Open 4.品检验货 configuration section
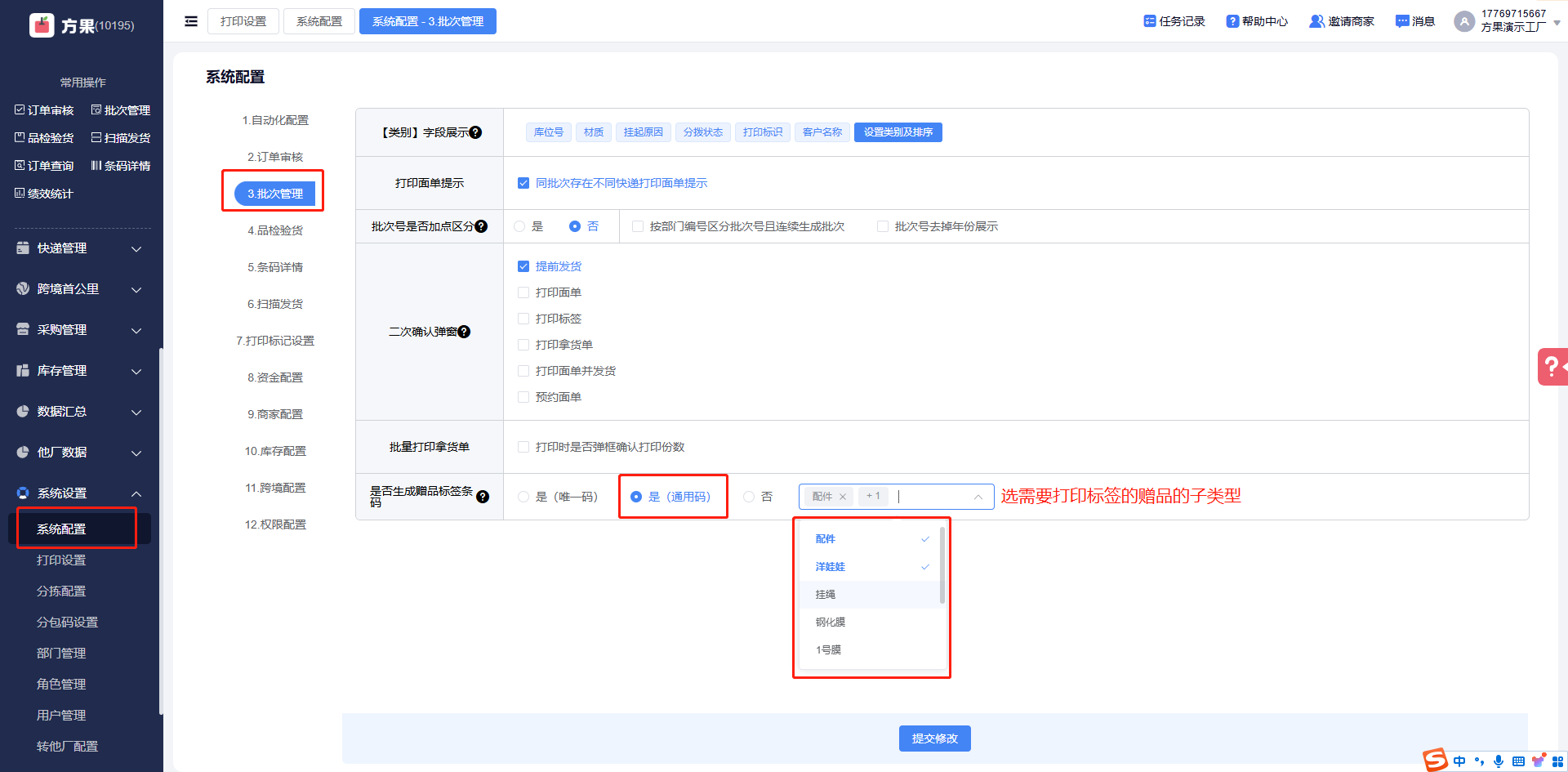 275,230
